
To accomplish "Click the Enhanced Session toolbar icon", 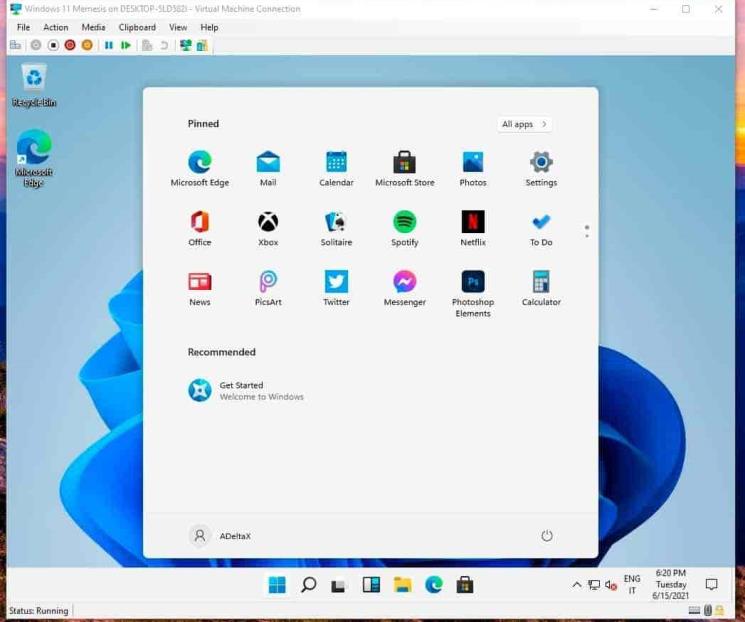I will (x=186, y=45).
